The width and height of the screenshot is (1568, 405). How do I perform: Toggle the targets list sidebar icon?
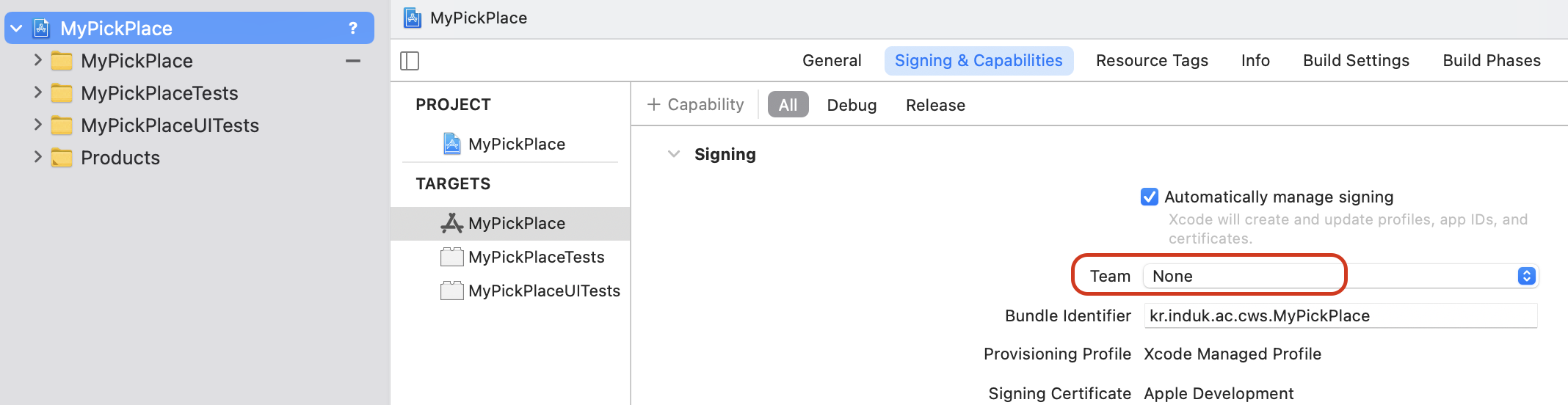[x=410, y=61]
